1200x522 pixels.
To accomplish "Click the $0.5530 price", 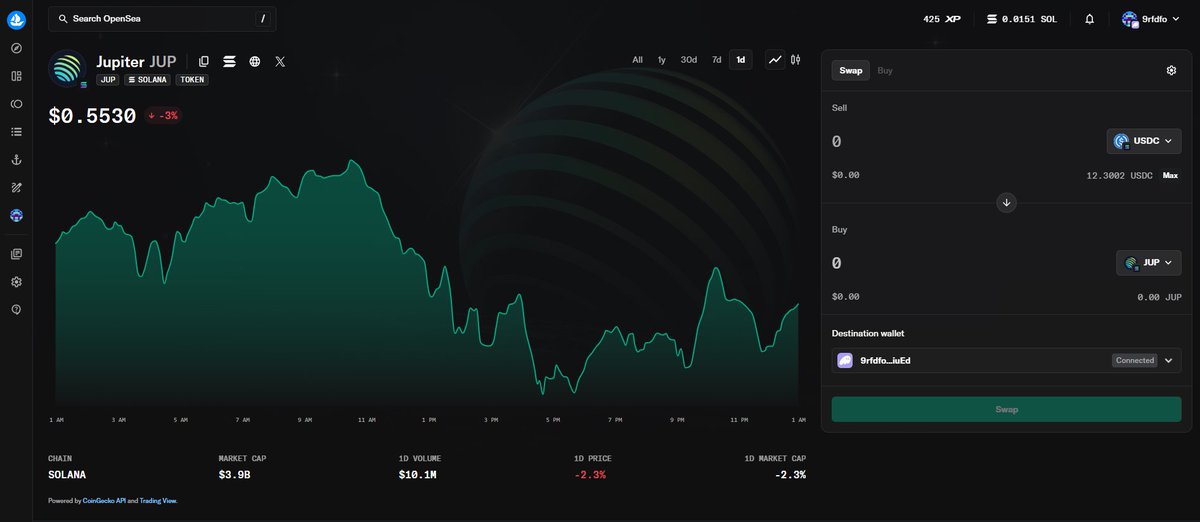I will tap(92, 116).
